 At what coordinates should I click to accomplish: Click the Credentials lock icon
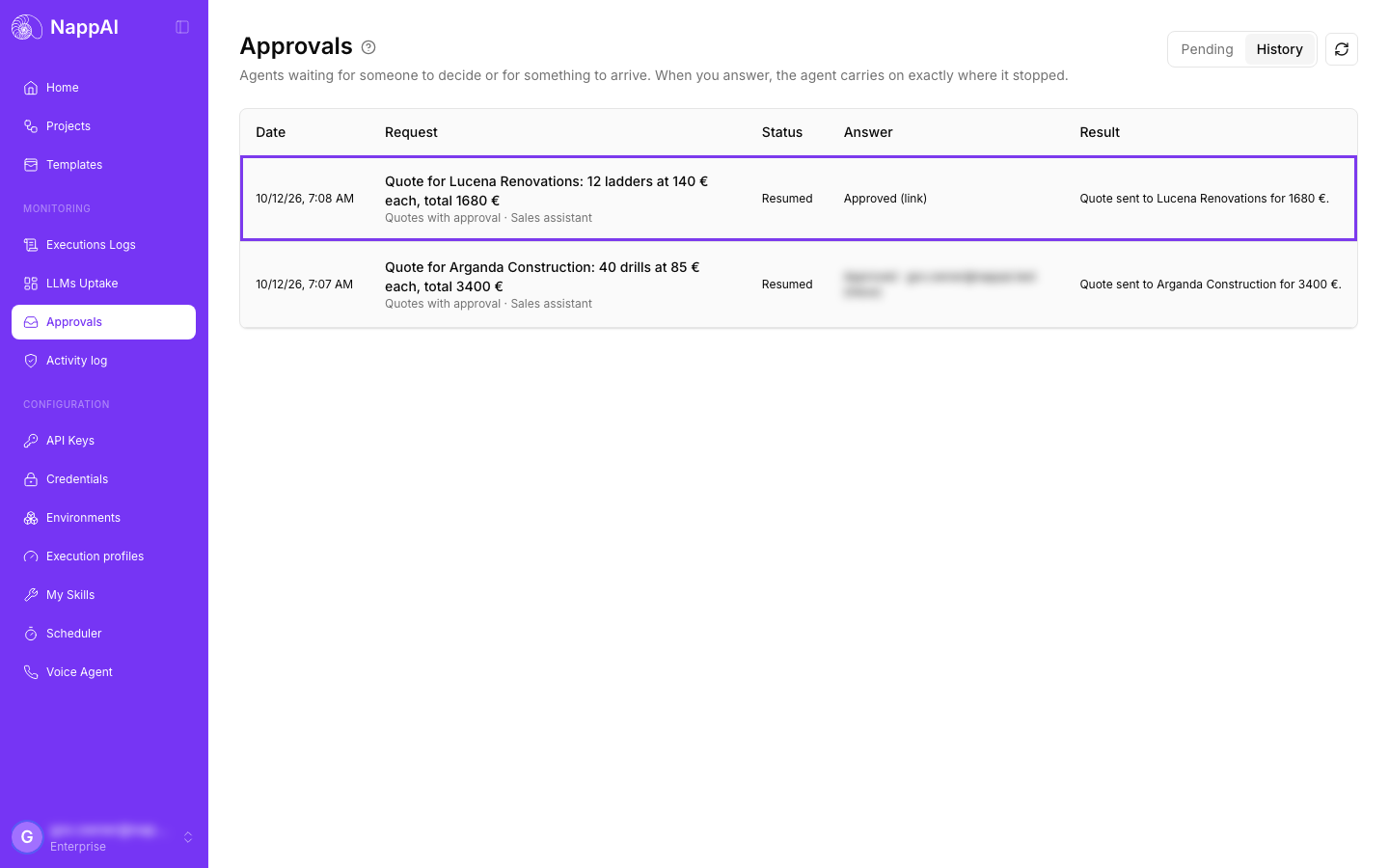tap(31, 479)
